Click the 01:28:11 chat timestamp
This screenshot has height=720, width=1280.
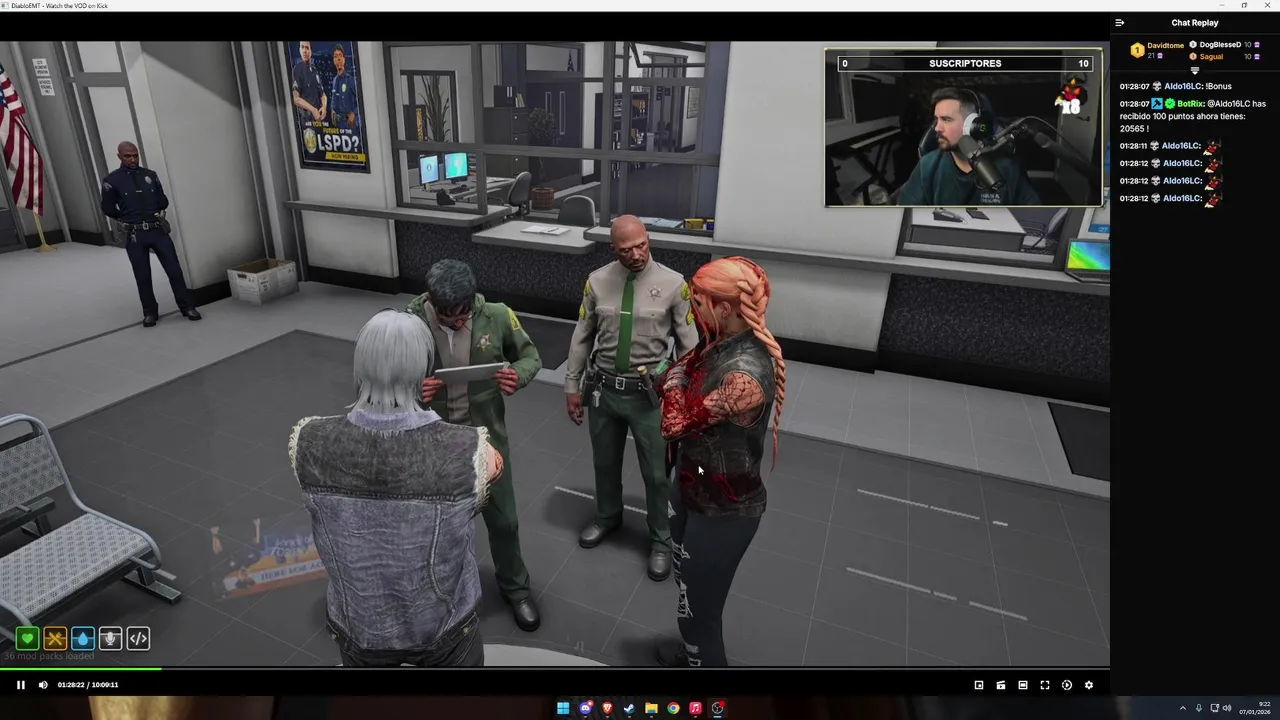pos(1134,146)
